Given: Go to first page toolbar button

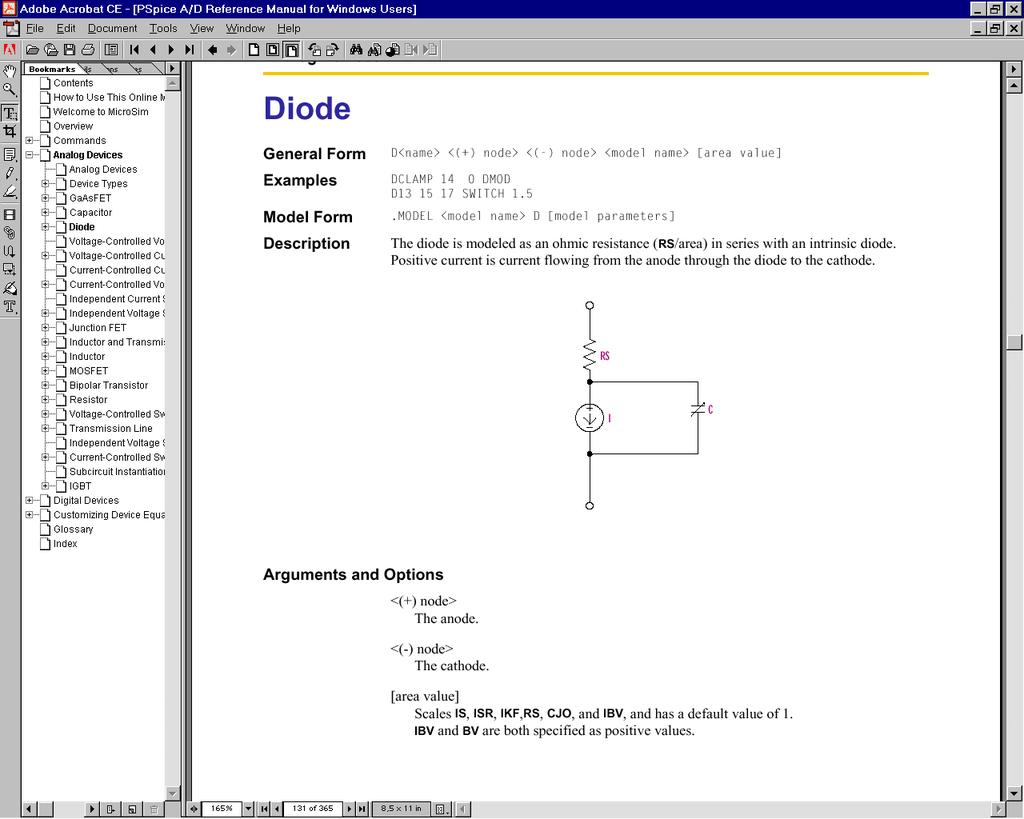Looking at the screenshot, I should [x=134, y=50].
